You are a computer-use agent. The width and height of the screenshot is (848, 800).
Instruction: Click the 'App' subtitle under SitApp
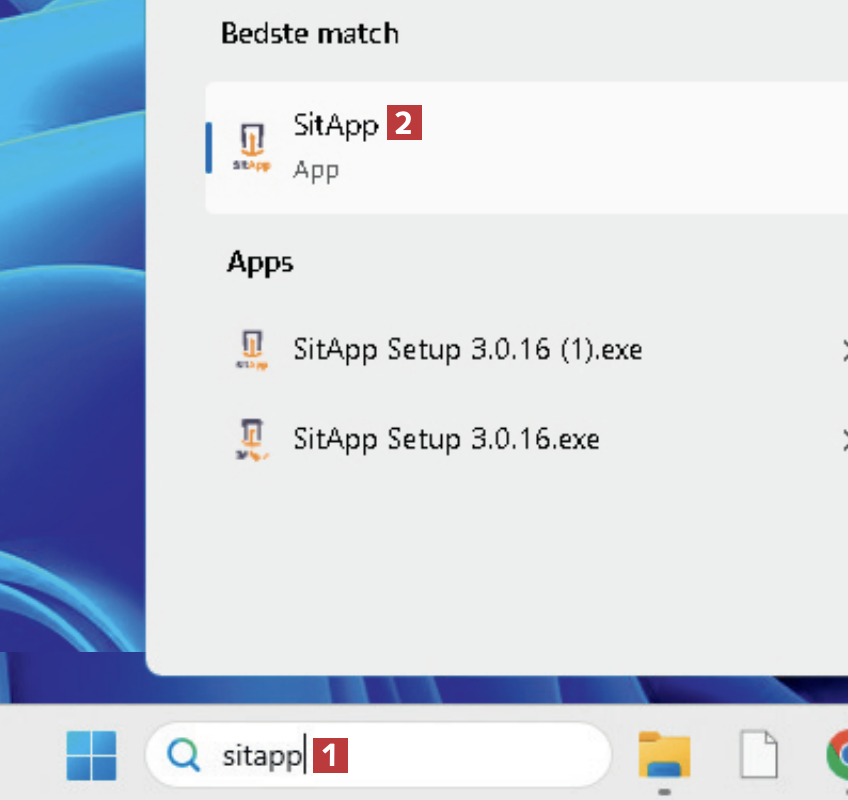pos(316,170)
